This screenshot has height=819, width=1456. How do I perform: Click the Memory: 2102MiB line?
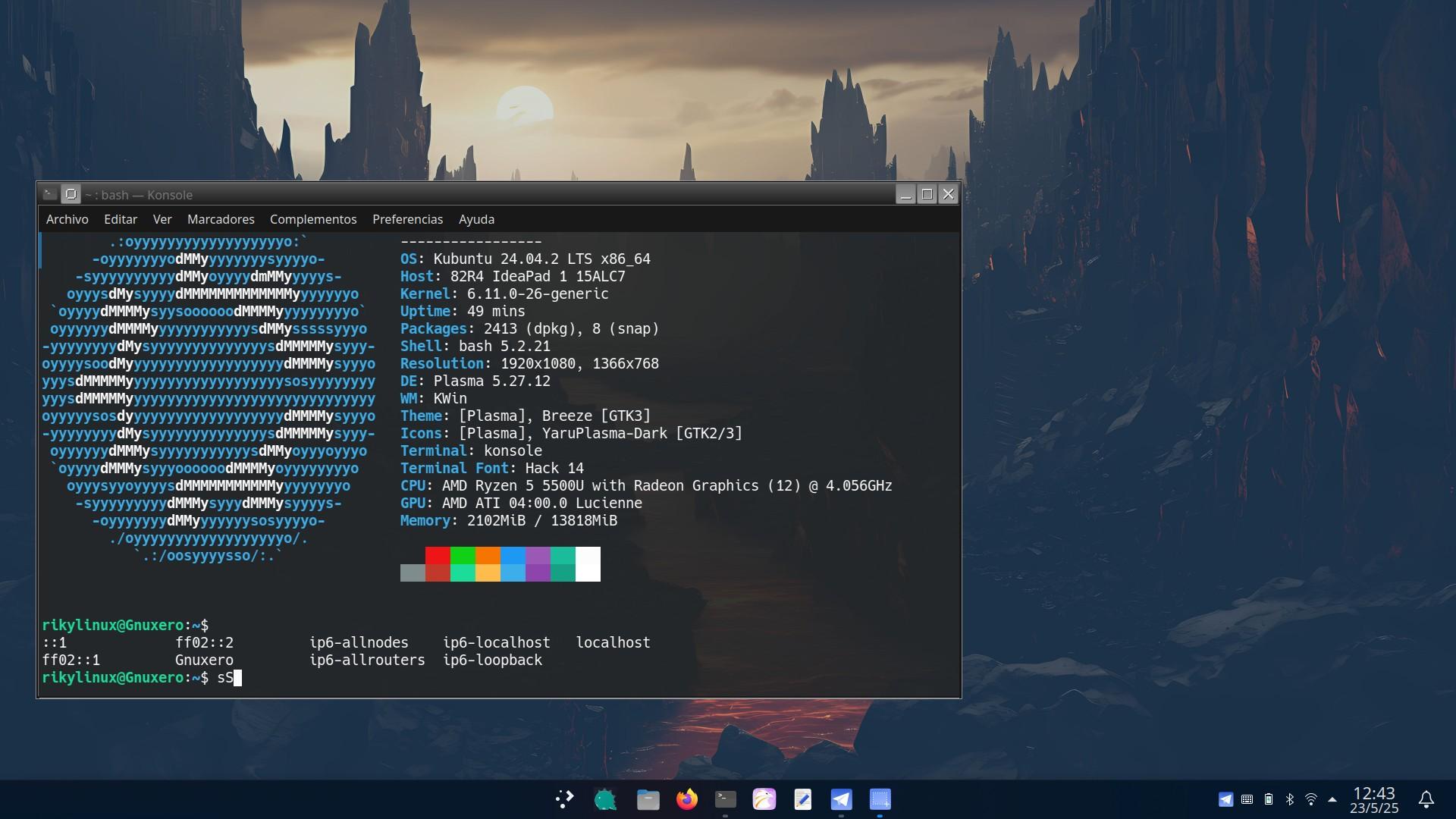tap(509, 521)
